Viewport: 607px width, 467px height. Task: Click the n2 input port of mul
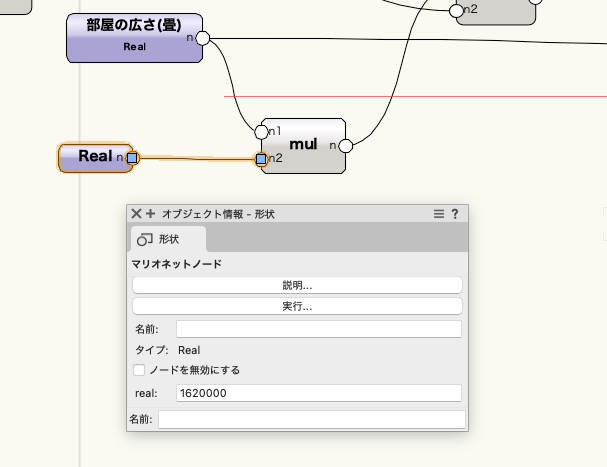[261, 159]
